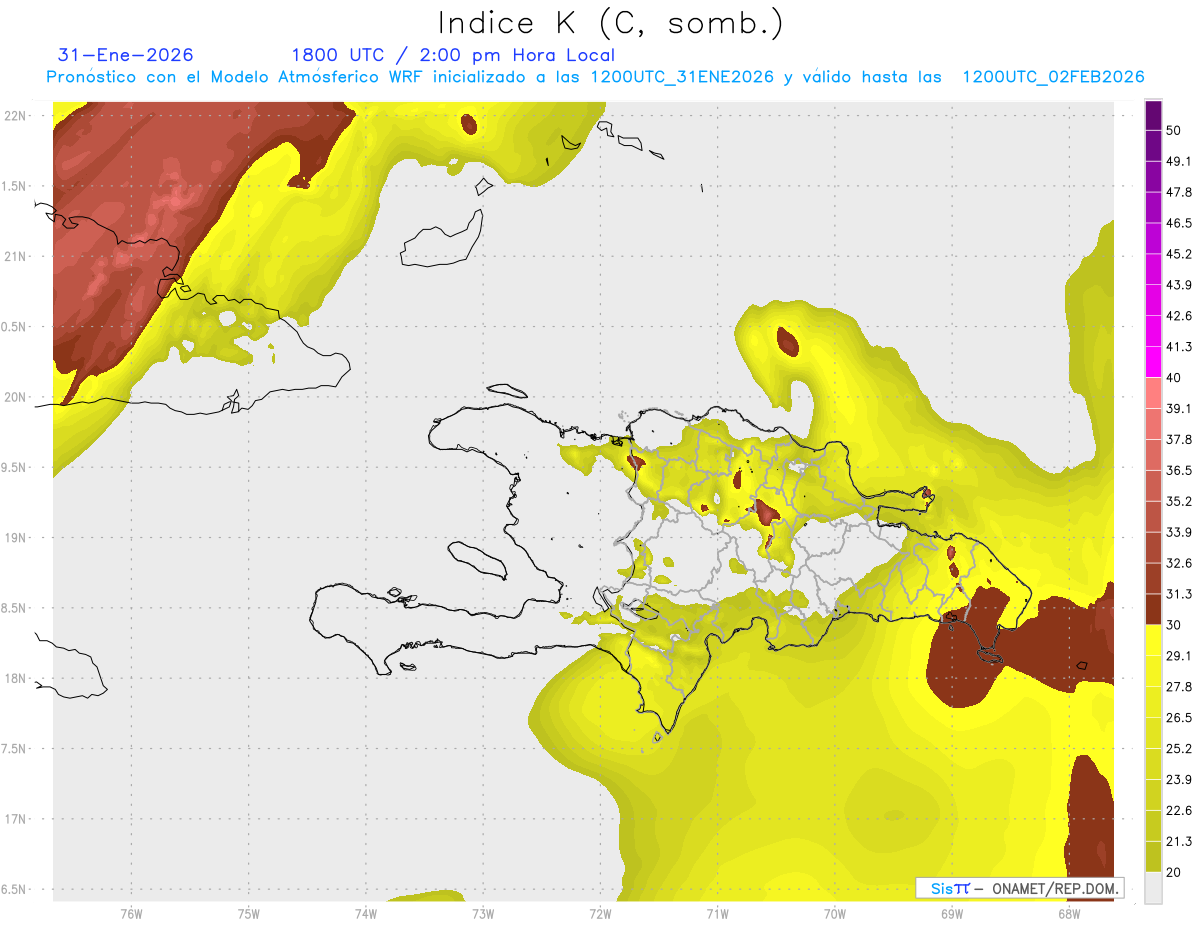
Task: Select the magenta swatch between 41.3 and 42.6
Action: (1153, 331)
